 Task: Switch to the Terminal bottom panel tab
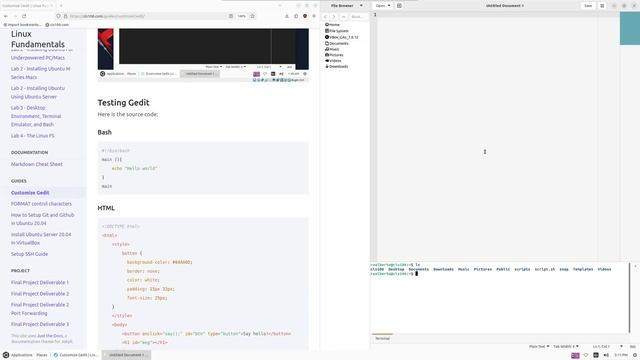[382, 338]
